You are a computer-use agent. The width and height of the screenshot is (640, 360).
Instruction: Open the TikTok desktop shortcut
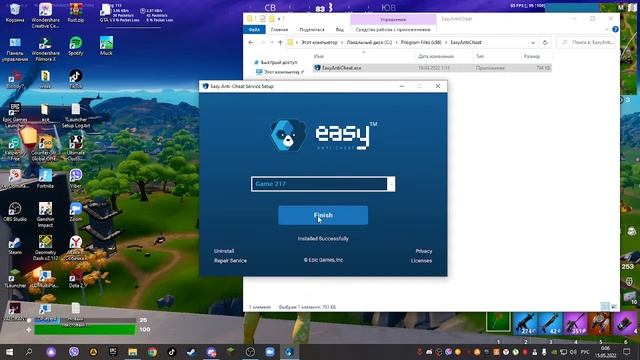(x=76, y=79)
